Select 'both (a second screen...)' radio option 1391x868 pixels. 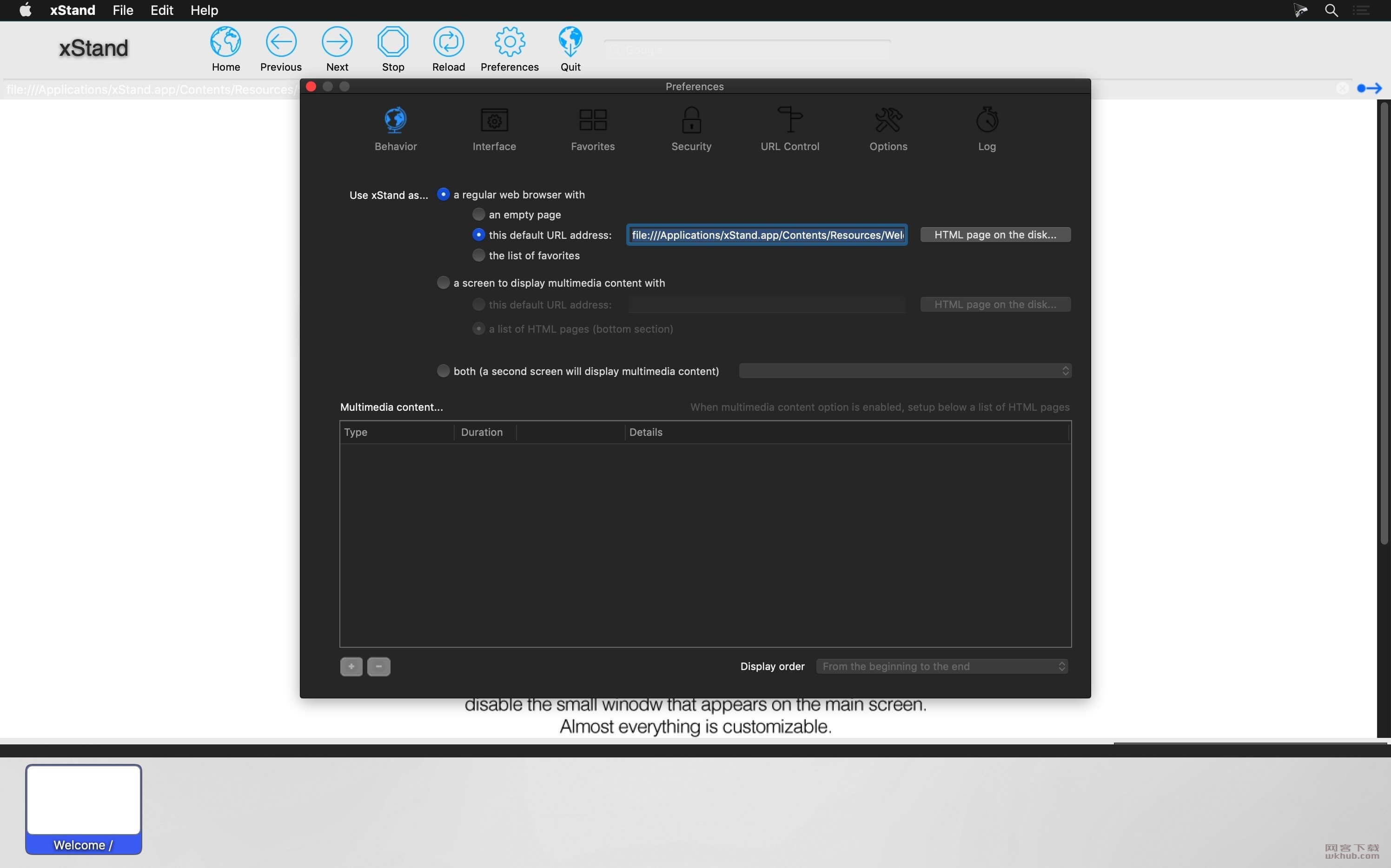point(443,371)
